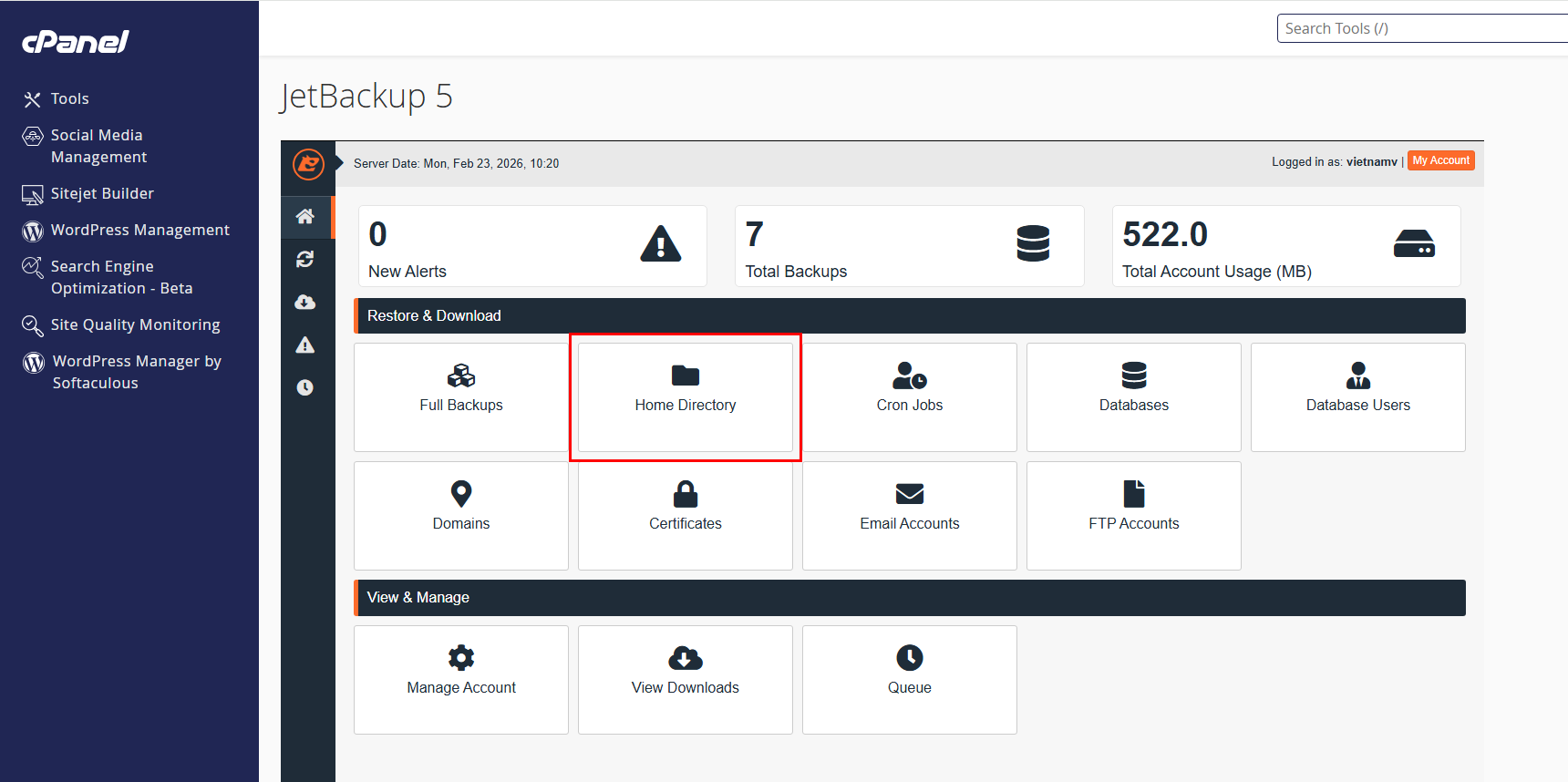Open the Home Directory folder tile
The height and width of the screenshot is (782, 1568).
[686, 397]
